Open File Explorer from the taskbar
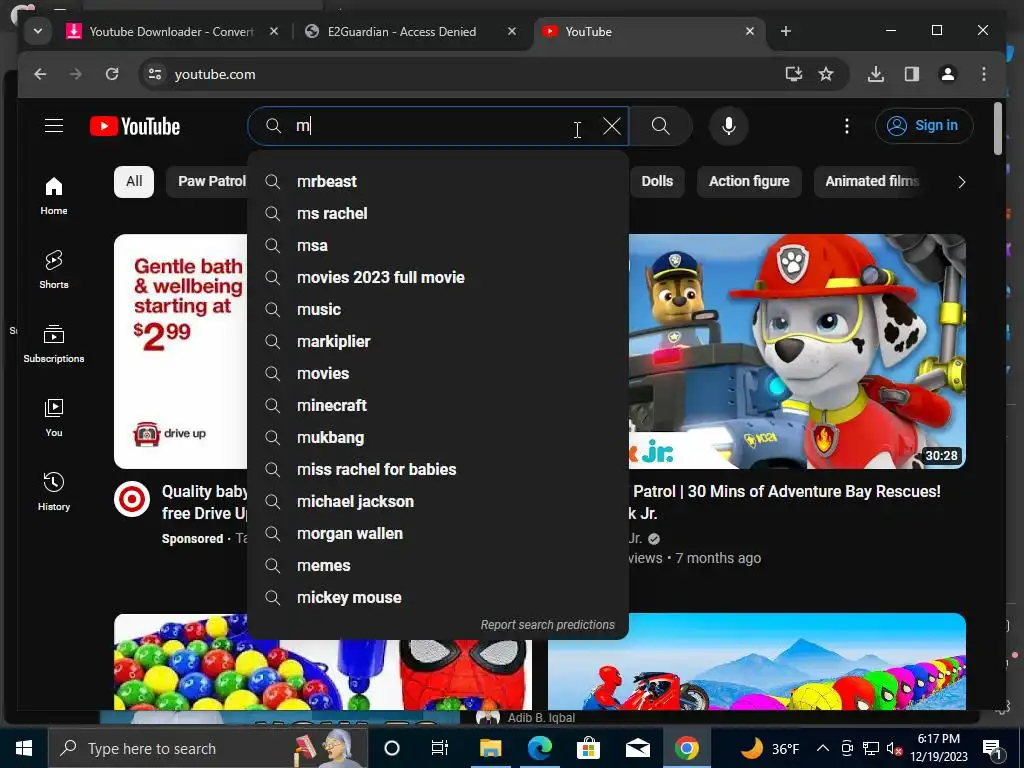The width and height of the screenshot is (1024, 768). 490,748
